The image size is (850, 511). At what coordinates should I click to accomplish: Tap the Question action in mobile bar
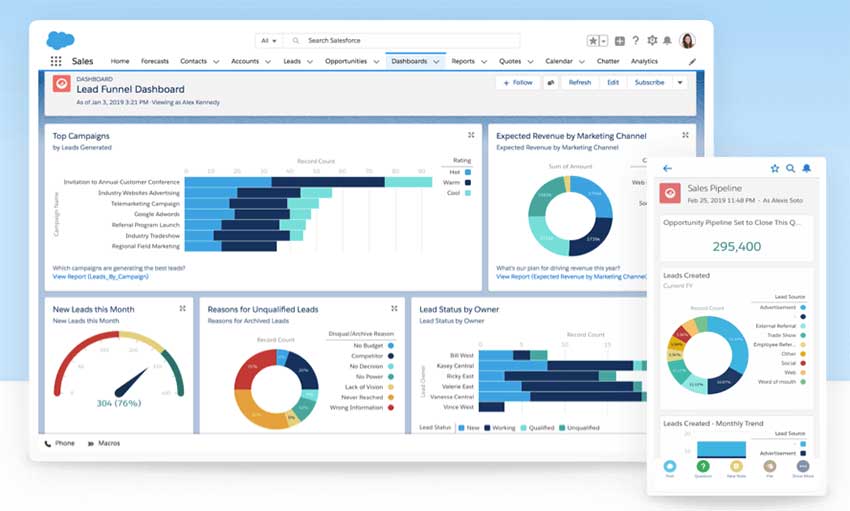pyautogui.click(x=703, y=467)
